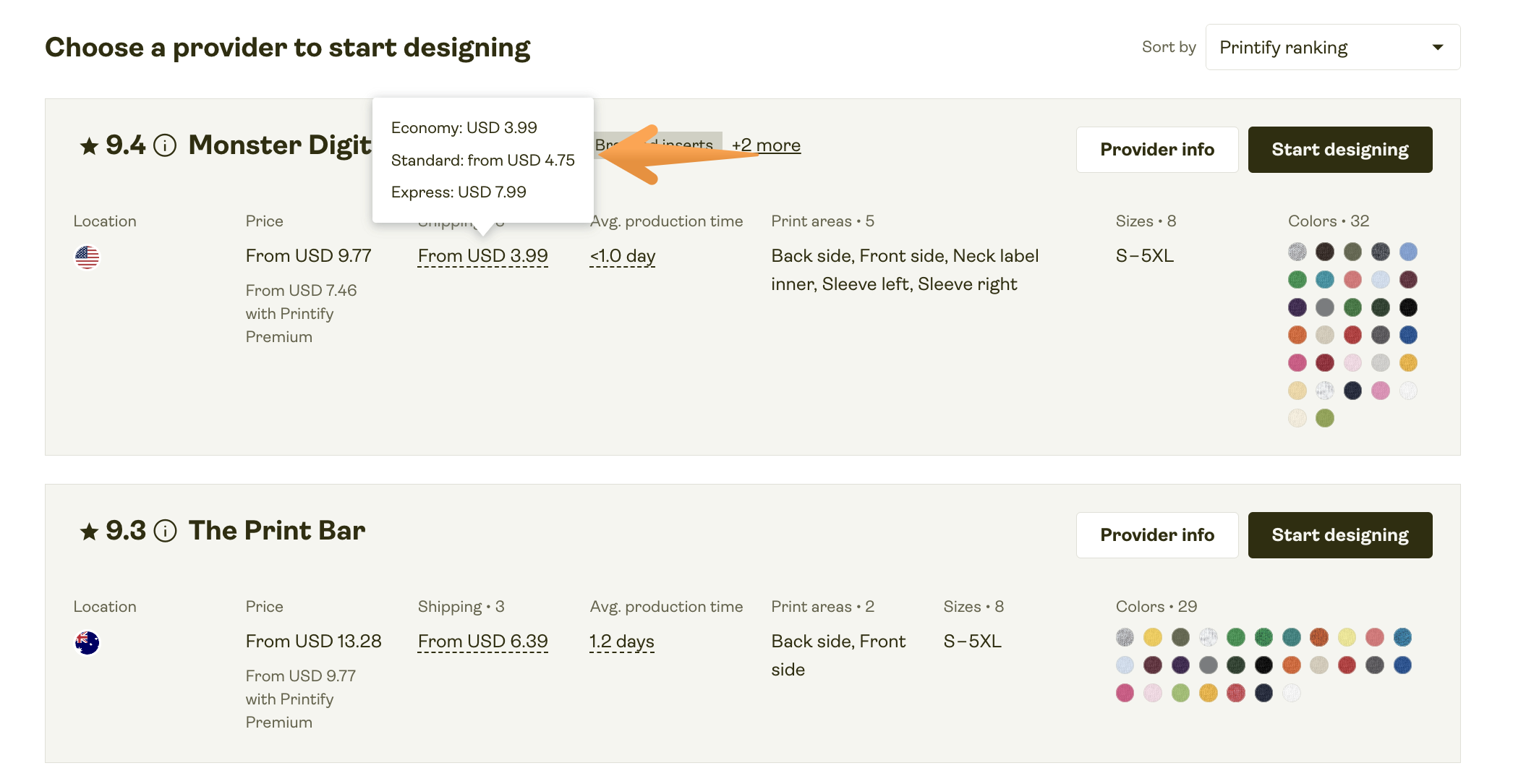Select salmon pink swatch in Monster Digital colors
The image size is (1513, 784).
pos(1352,279)
